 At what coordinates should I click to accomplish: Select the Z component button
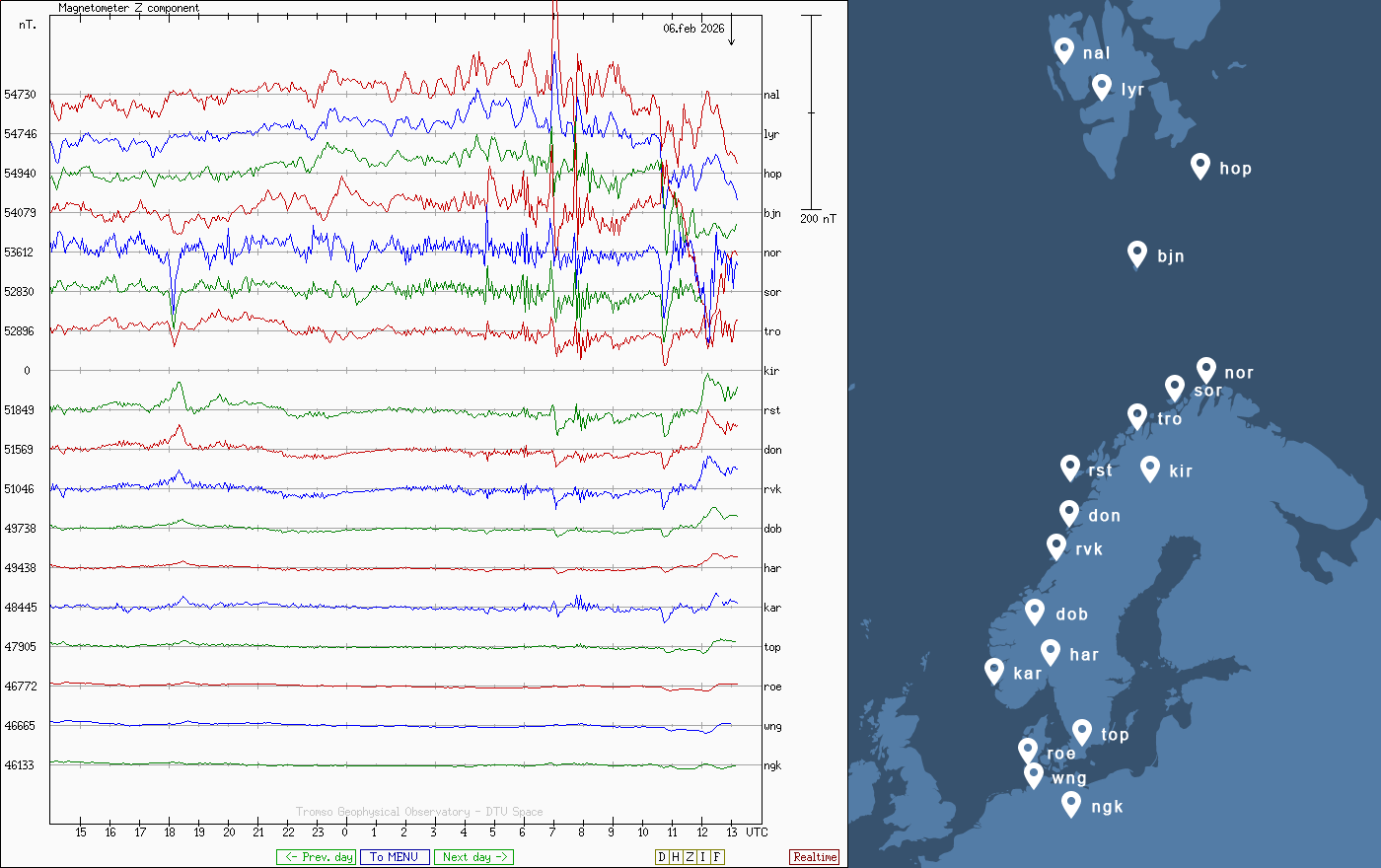tap(690, 857)
